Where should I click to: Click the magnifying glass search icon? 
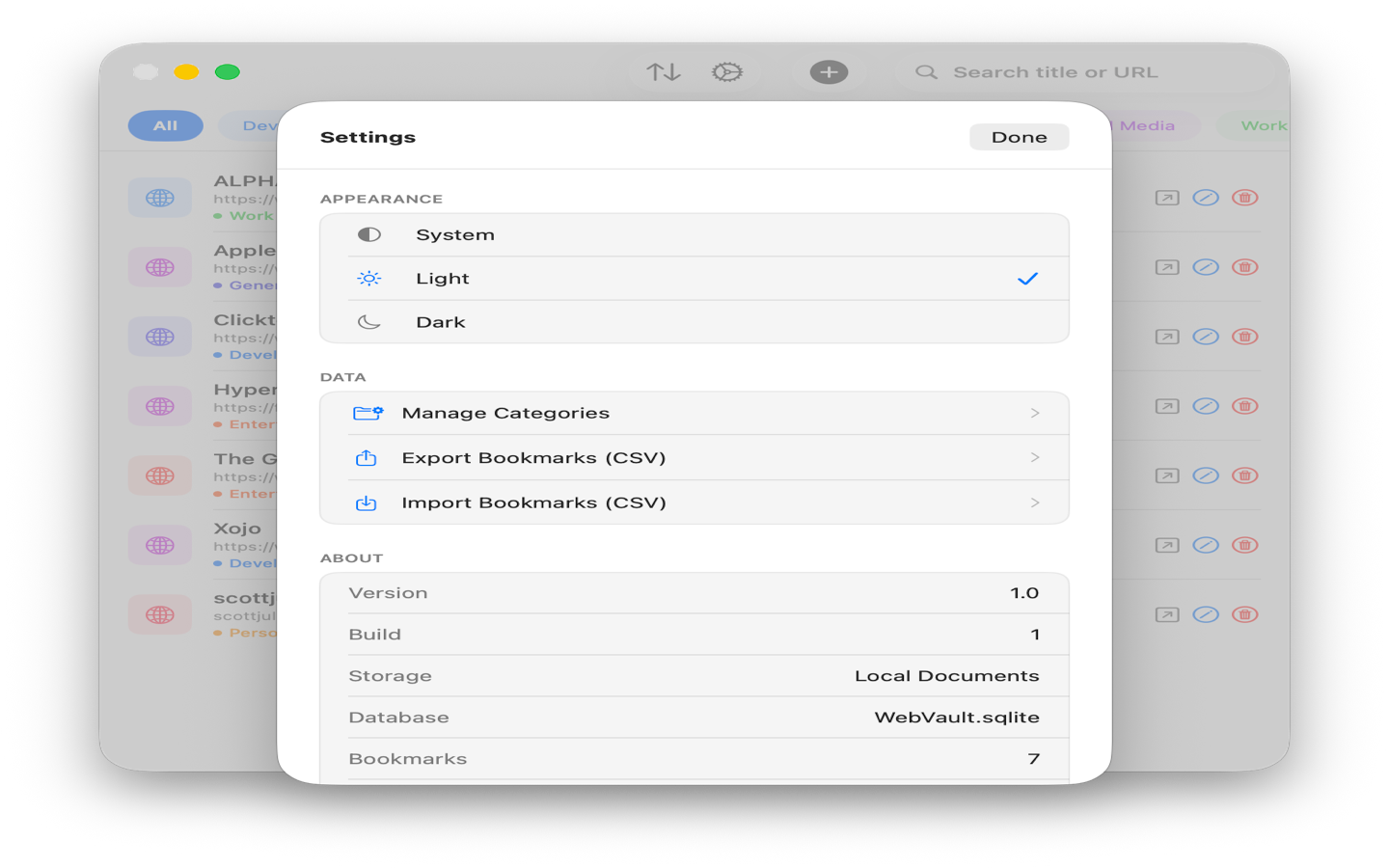pyautogui.click(x=926, y=72)
